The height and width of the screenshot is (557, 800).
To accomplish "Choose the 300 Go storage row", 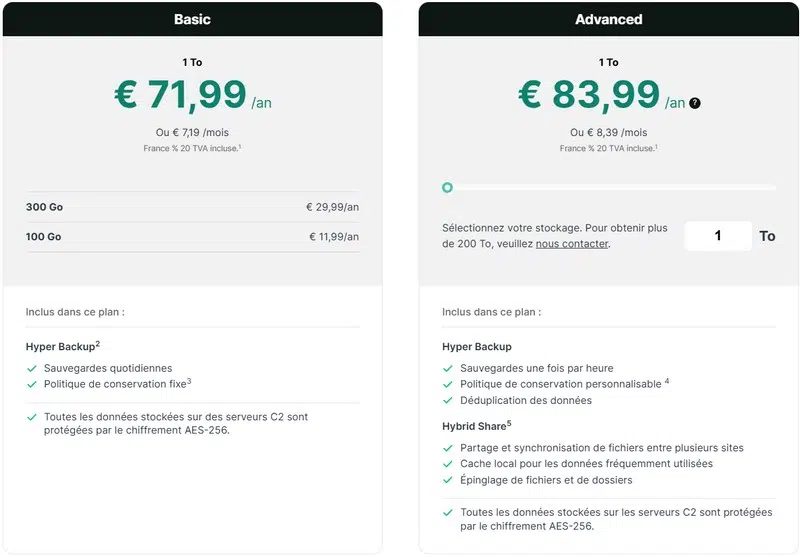I will (192, 207).
